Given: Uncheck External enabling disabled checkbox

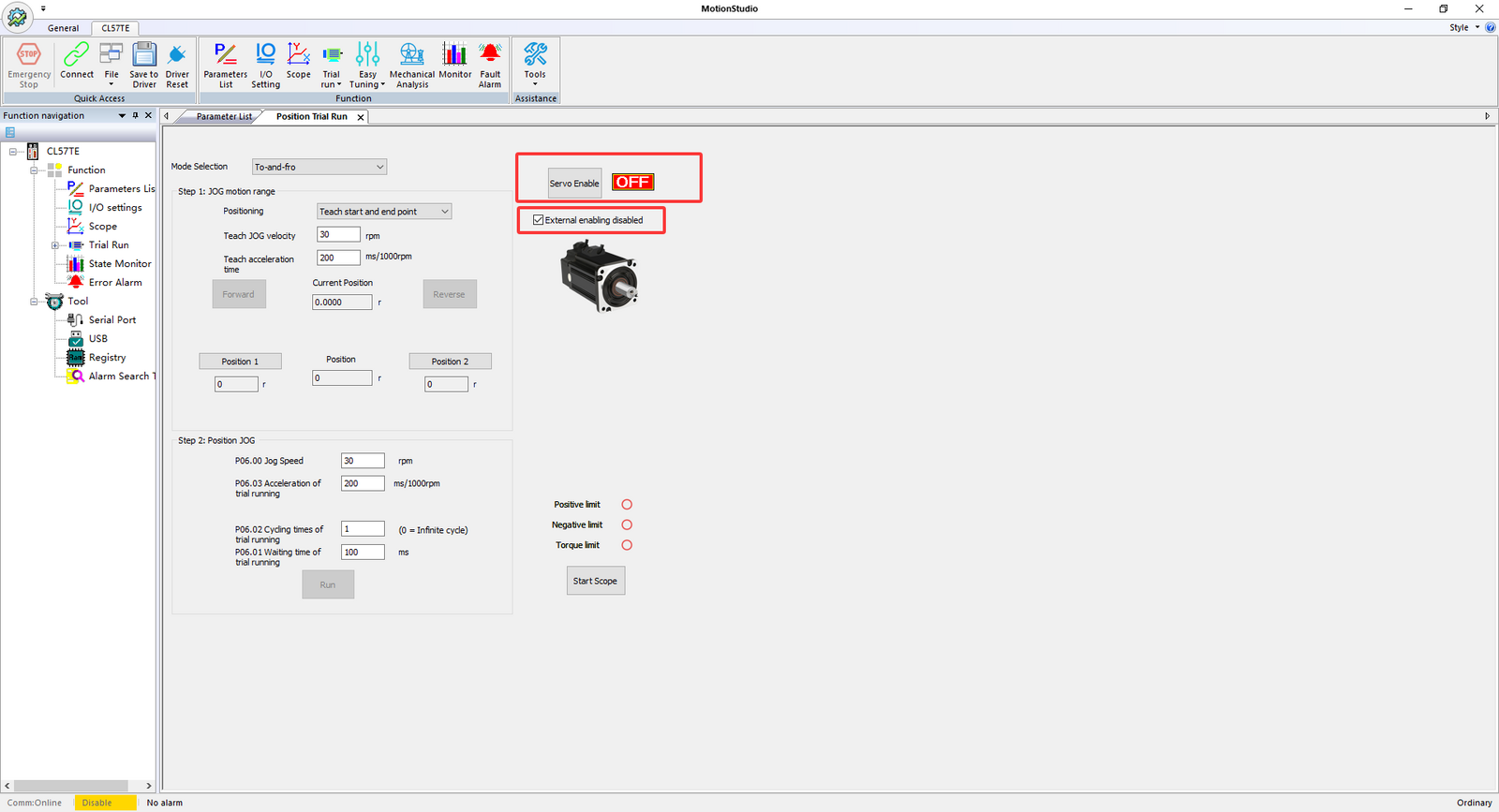Looking at the screenshot, I should click(x=538, y=220).
